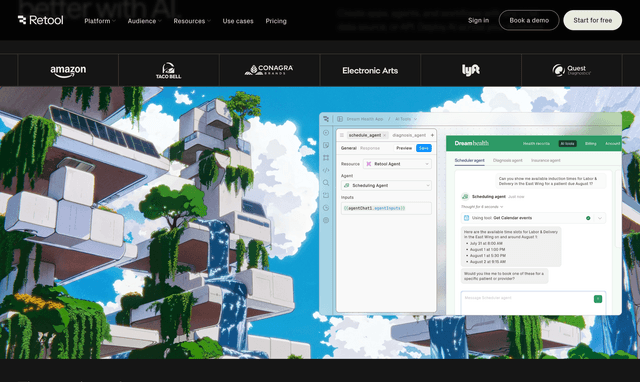This screenshot has height=382, width=640.
Task: Click the bottom circular icon in editor sidebar
Action: pyautogui.click(x=326, y=220)
